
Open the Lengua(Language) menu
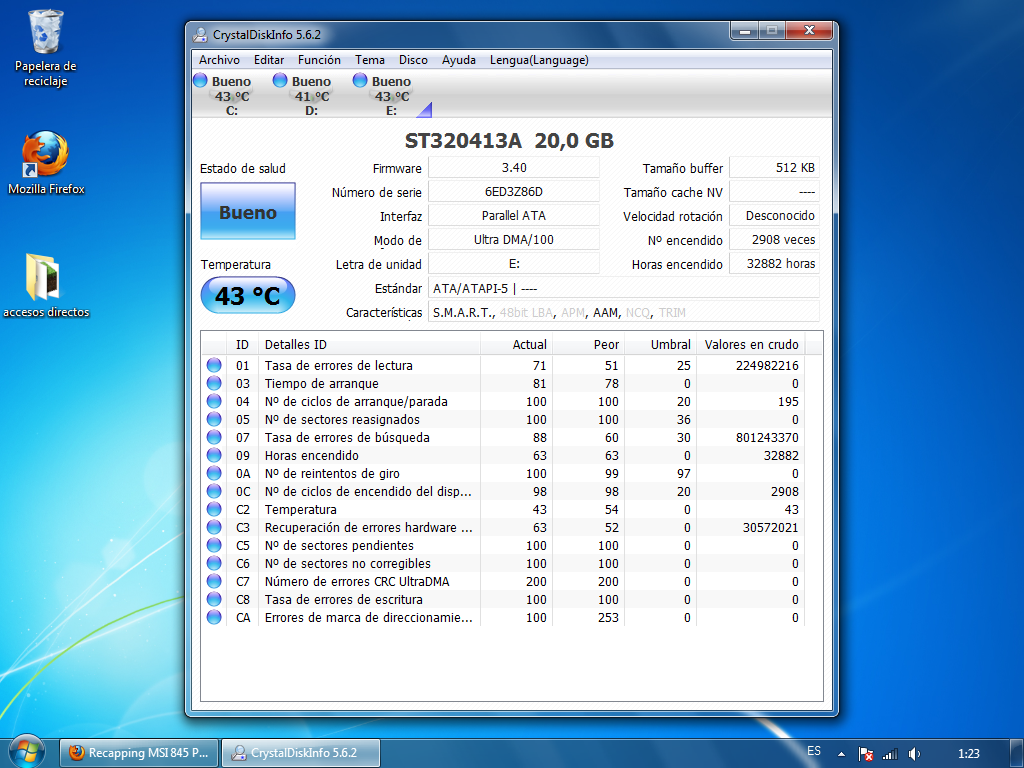click(x=539, y=60)
